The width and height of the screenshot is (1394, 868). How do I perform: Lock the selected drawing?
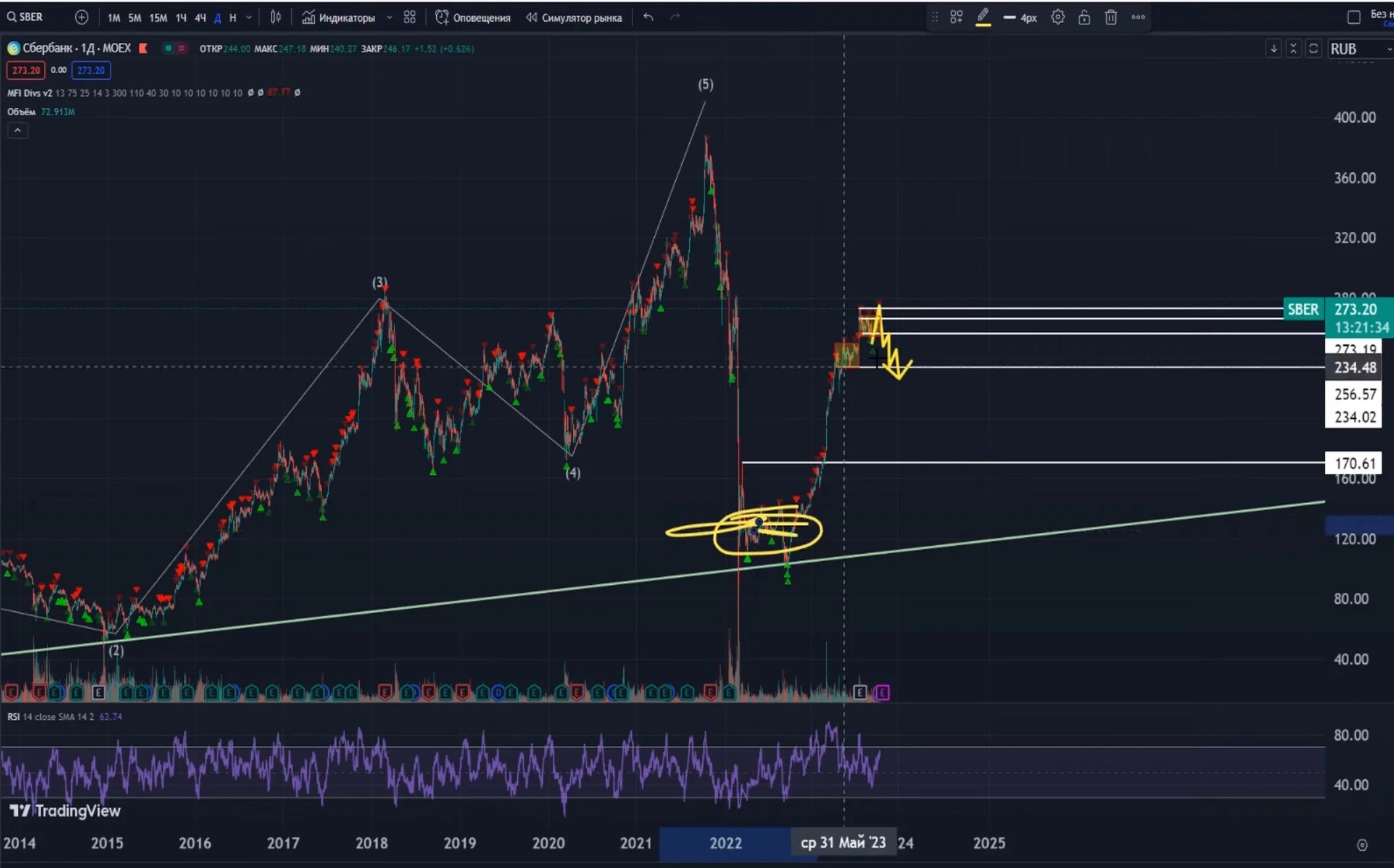click(x=1084, y=17)
